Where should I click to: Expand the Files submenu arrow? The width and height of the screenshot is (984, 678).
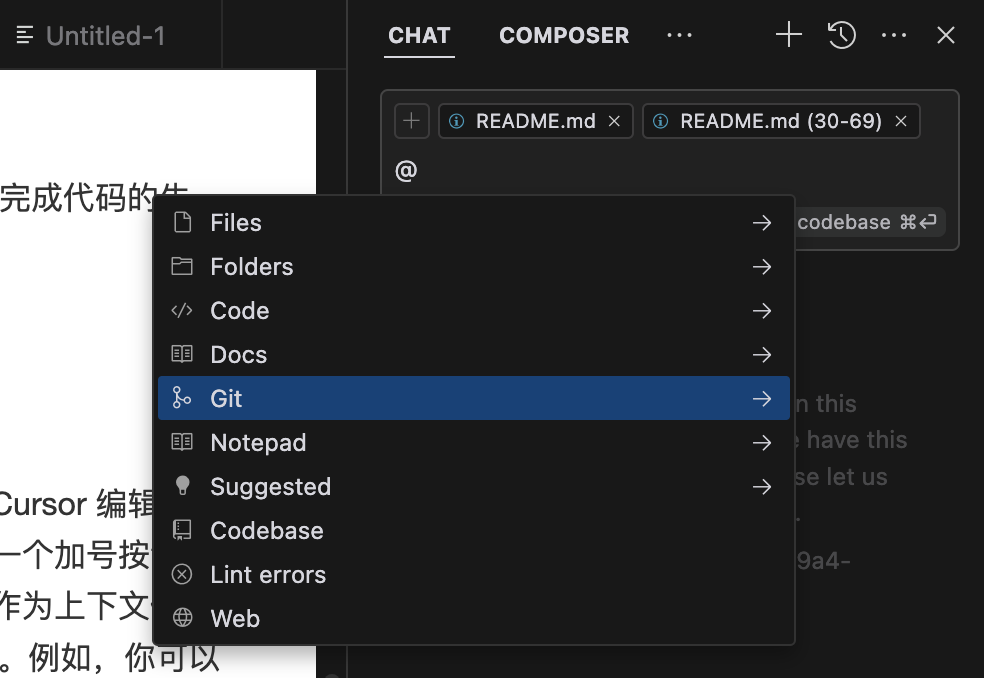pyautogui.click(x=762, y=223)
